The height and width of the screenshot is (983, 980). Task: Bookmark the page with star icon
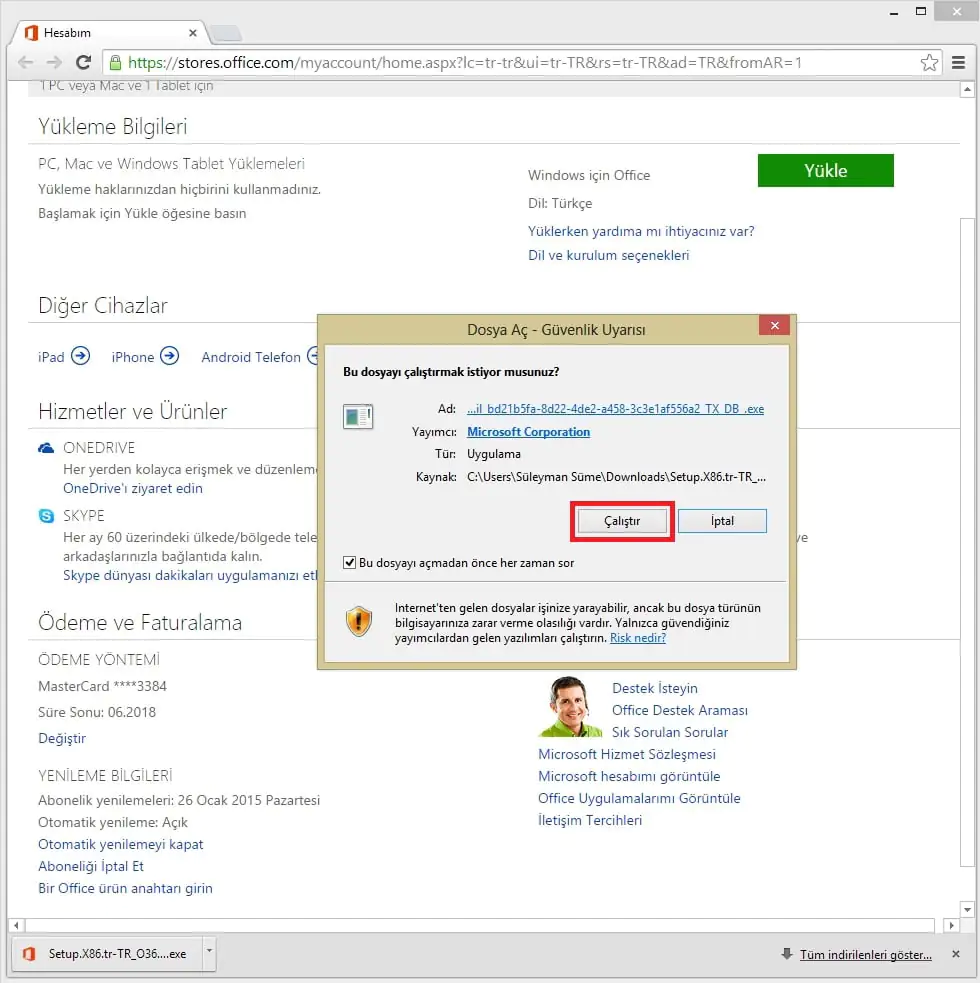click(x=929, y=62)
